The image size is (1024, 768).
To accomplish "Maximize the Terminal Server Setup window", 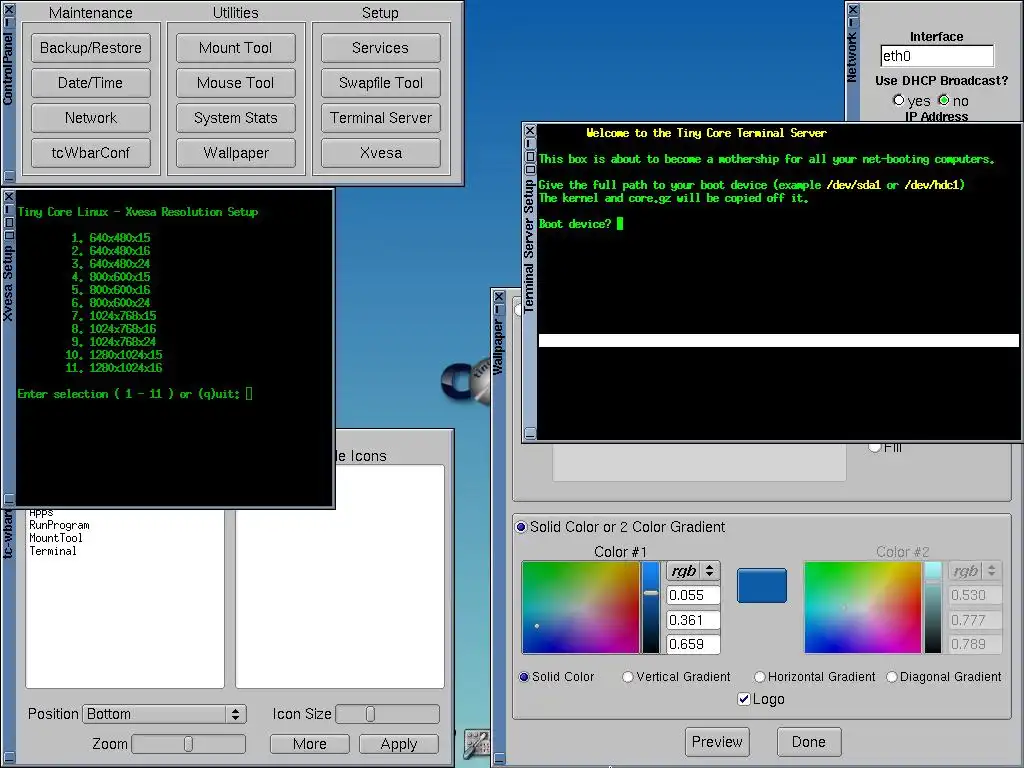I will click(530, 157).
